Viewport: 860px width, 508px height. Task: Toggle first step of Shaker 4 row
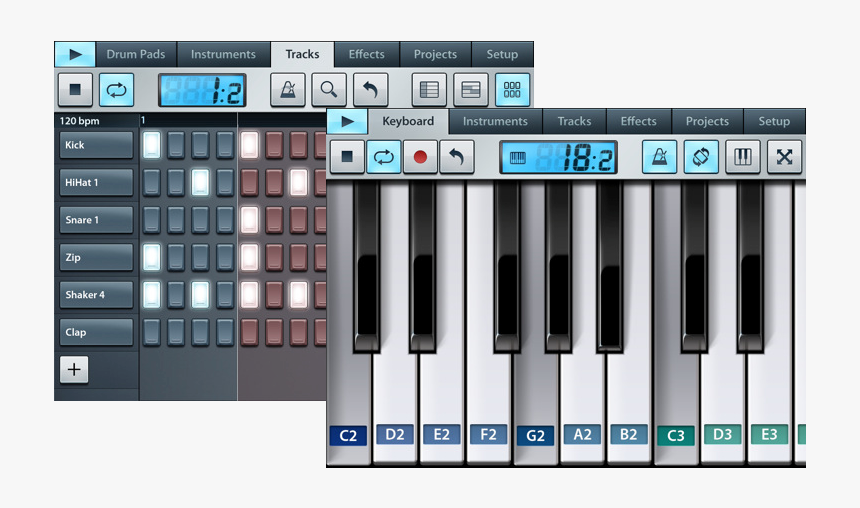[x=151, y=295]
